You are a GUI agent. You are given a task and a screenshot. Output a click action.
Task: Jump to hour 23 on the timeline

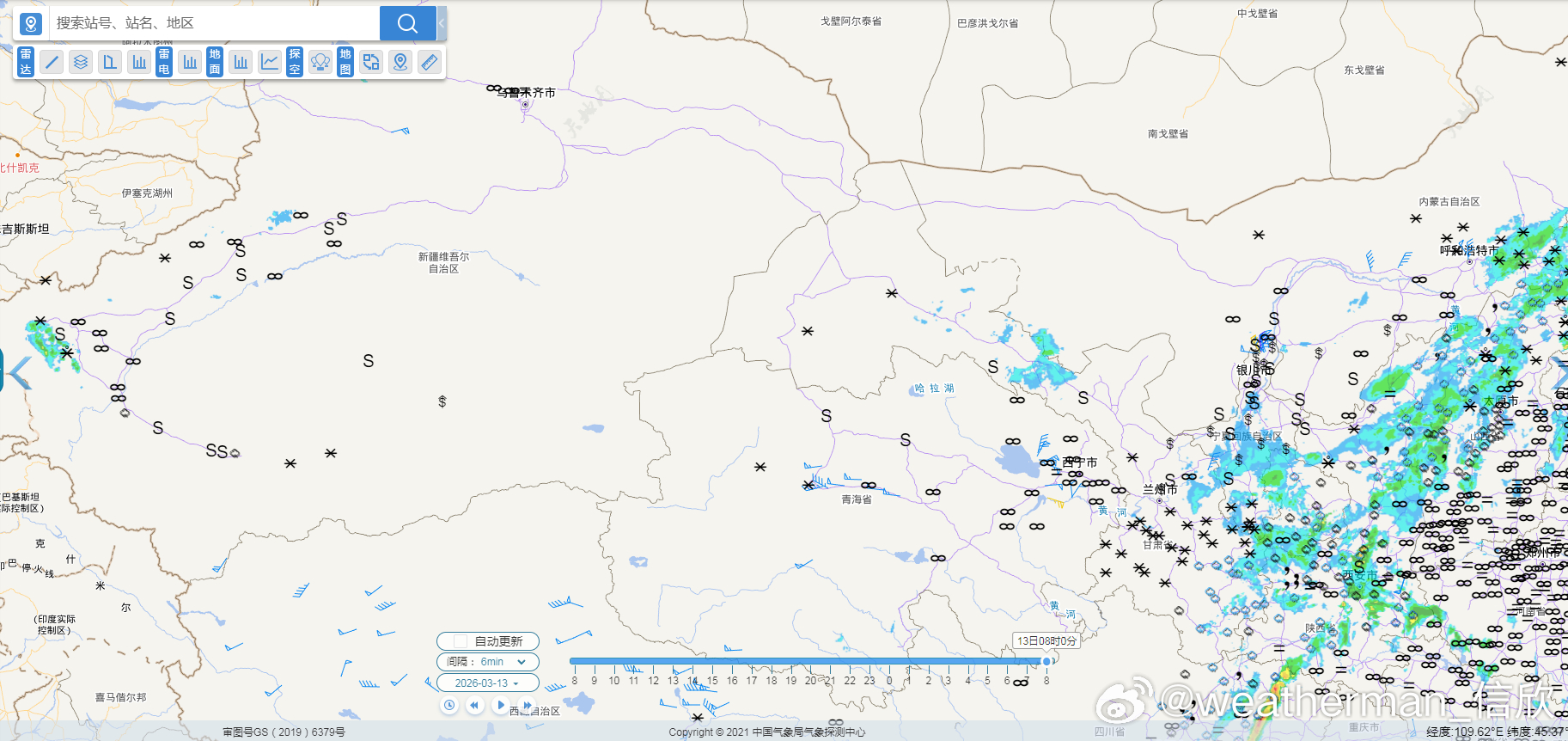point(869,680)
